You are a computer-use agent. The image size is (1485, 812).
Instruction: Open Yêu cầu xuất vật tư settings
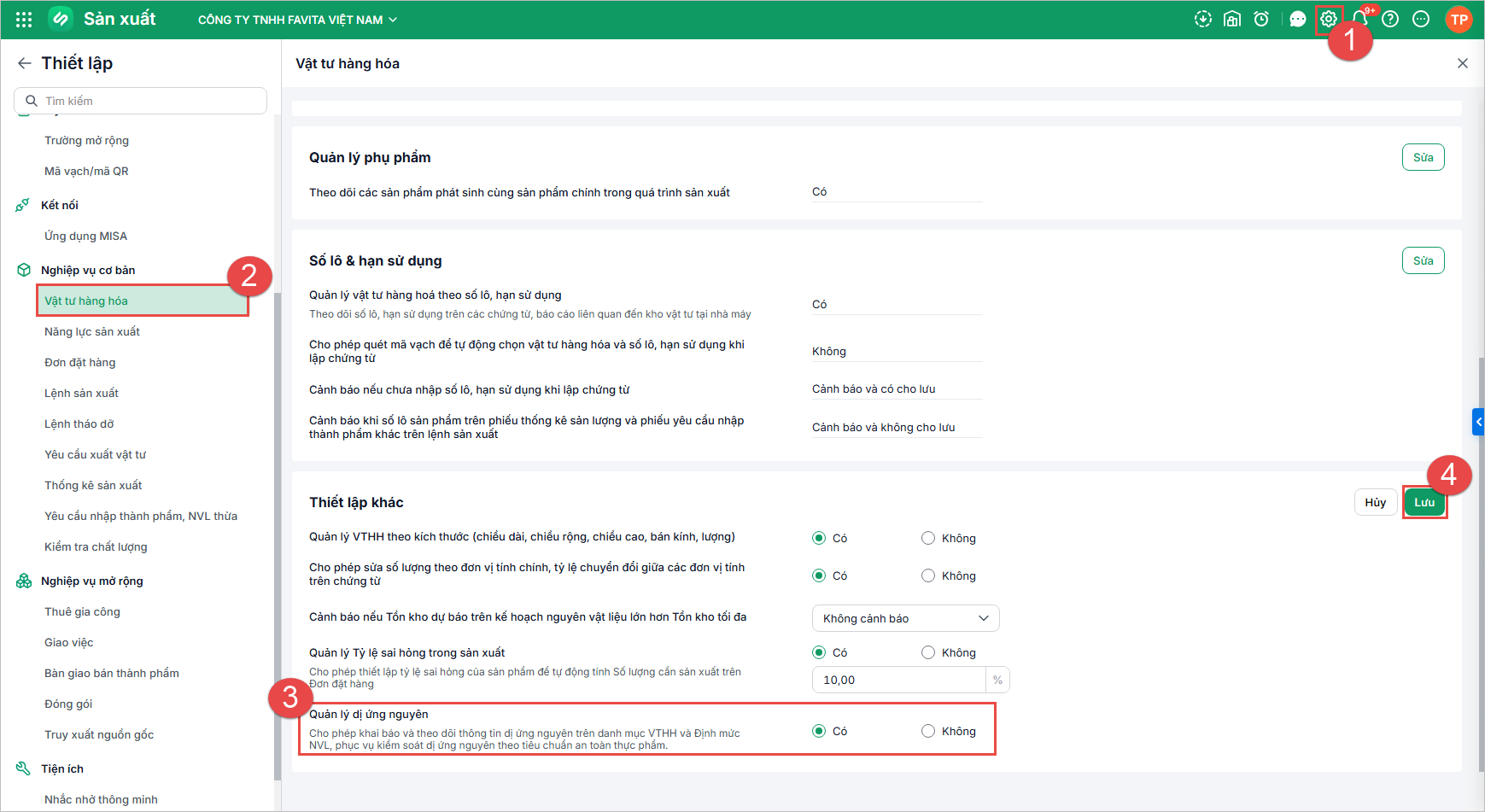95,454
